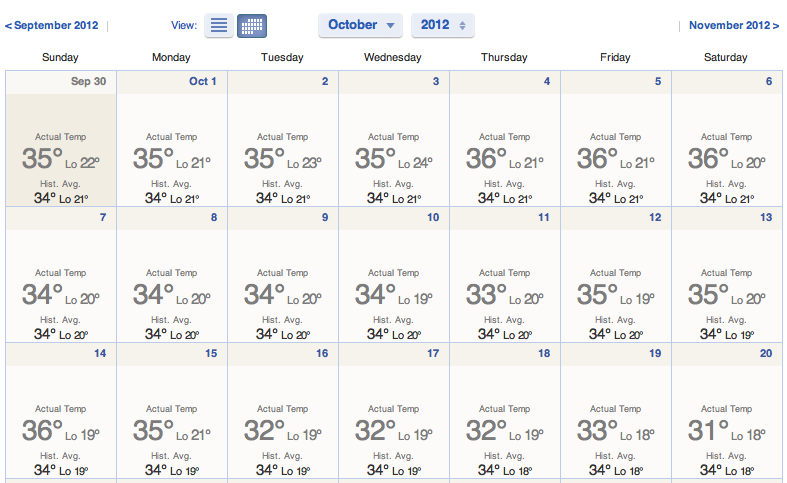Viewport: 787px width, 483px height.
Task: Select day 20 in the calendar
Action: click(766, 353)
